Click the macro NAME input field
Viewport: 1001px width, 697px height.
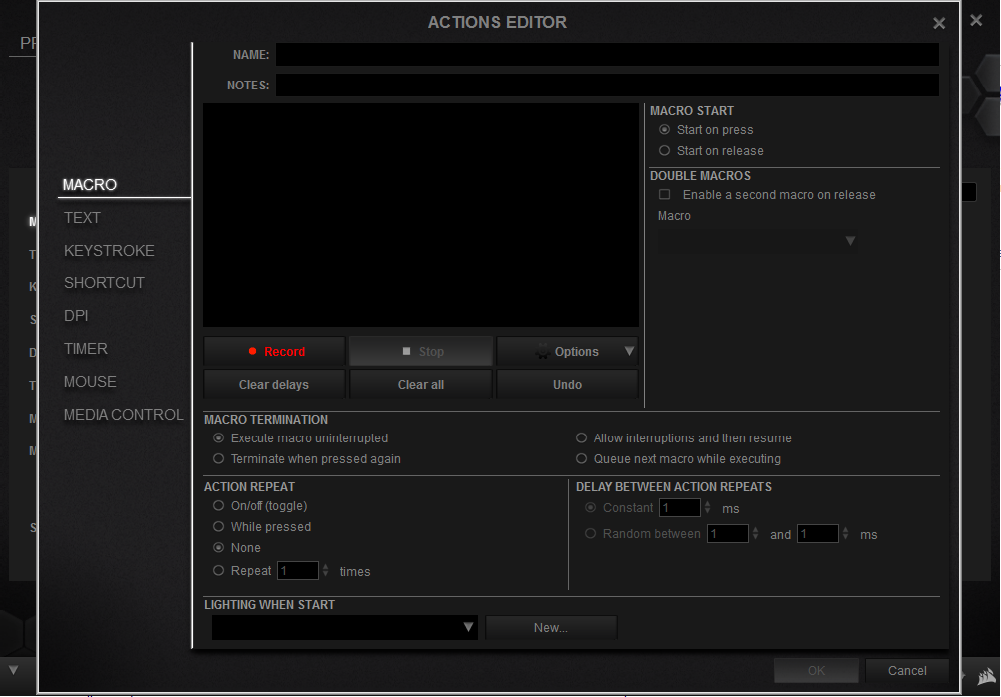click(x=606, y=55)
